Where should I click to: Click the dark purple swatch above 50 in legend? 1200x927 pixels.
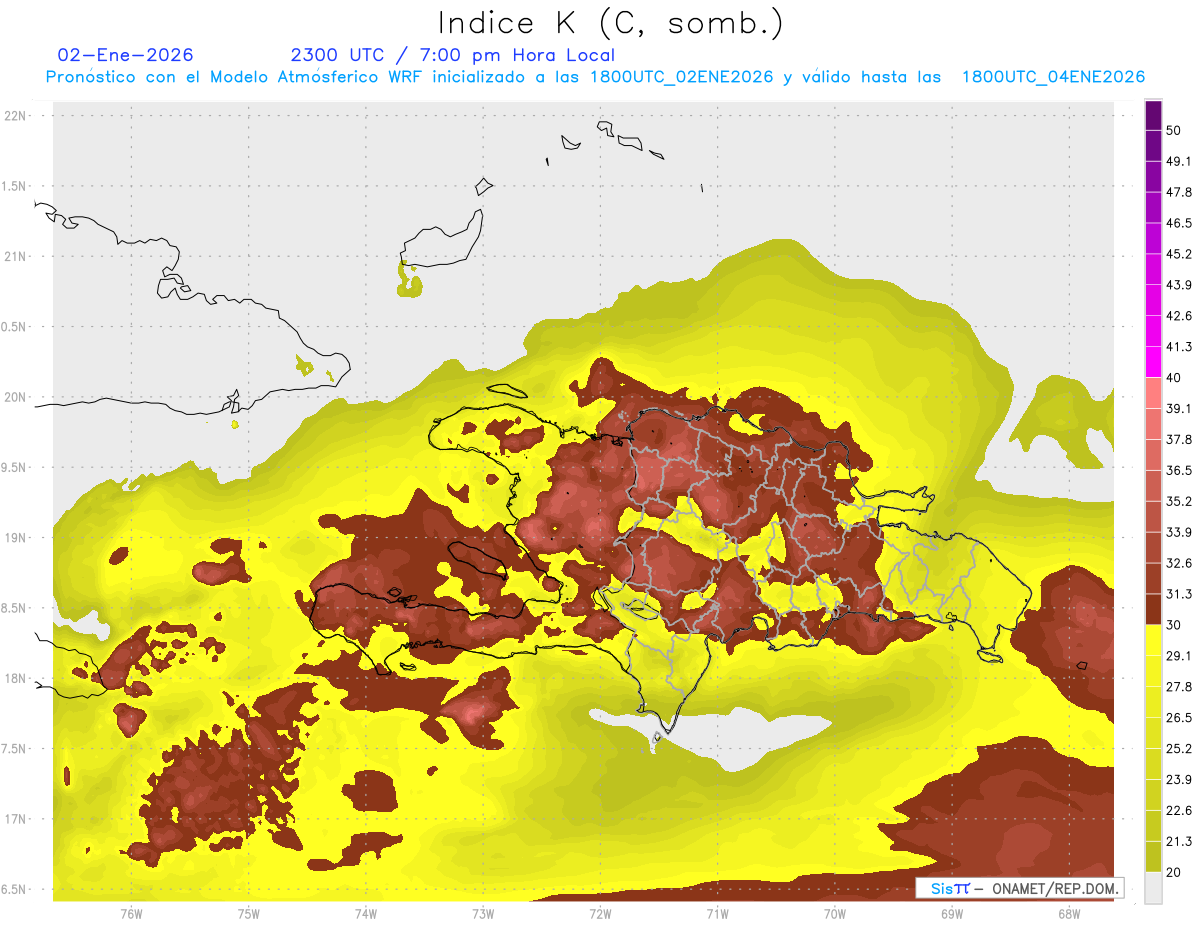1153,116
